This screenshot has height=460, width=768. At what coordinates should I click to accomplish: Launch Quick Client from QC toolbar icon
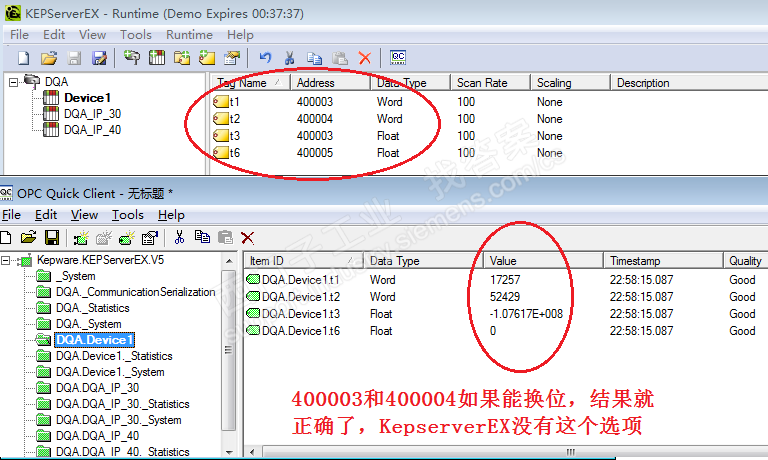coord(398,57)
